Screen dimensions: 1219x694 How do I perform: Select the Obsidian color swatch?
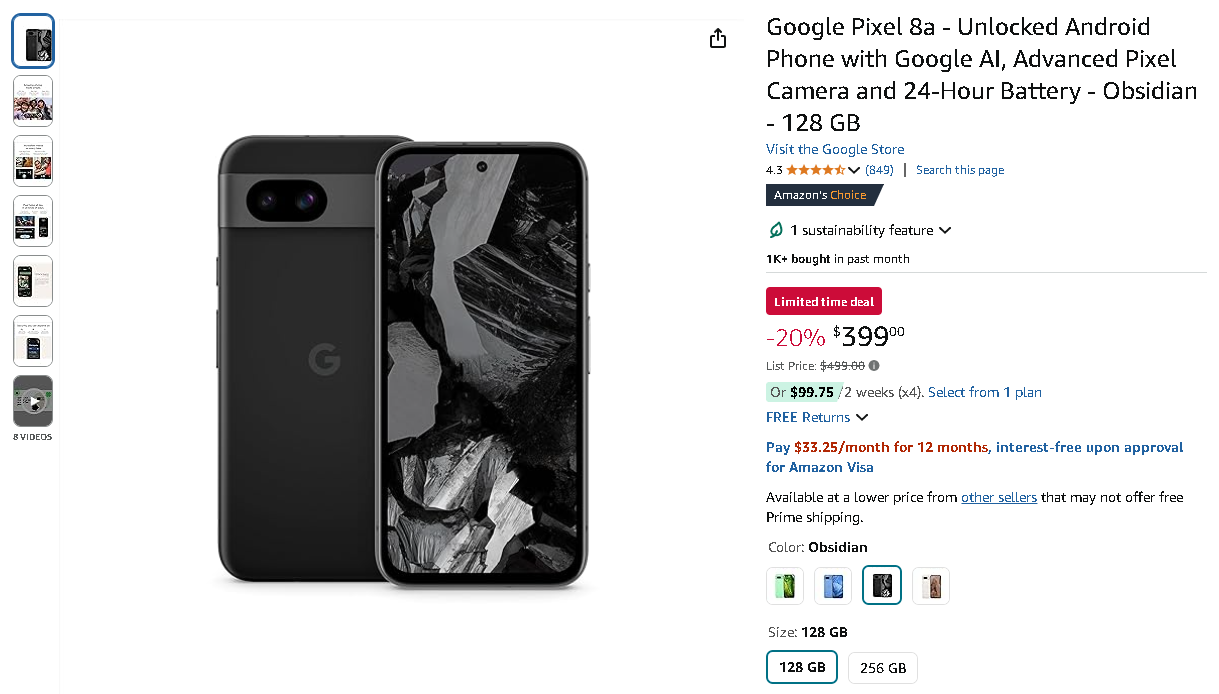pos(881,586)
